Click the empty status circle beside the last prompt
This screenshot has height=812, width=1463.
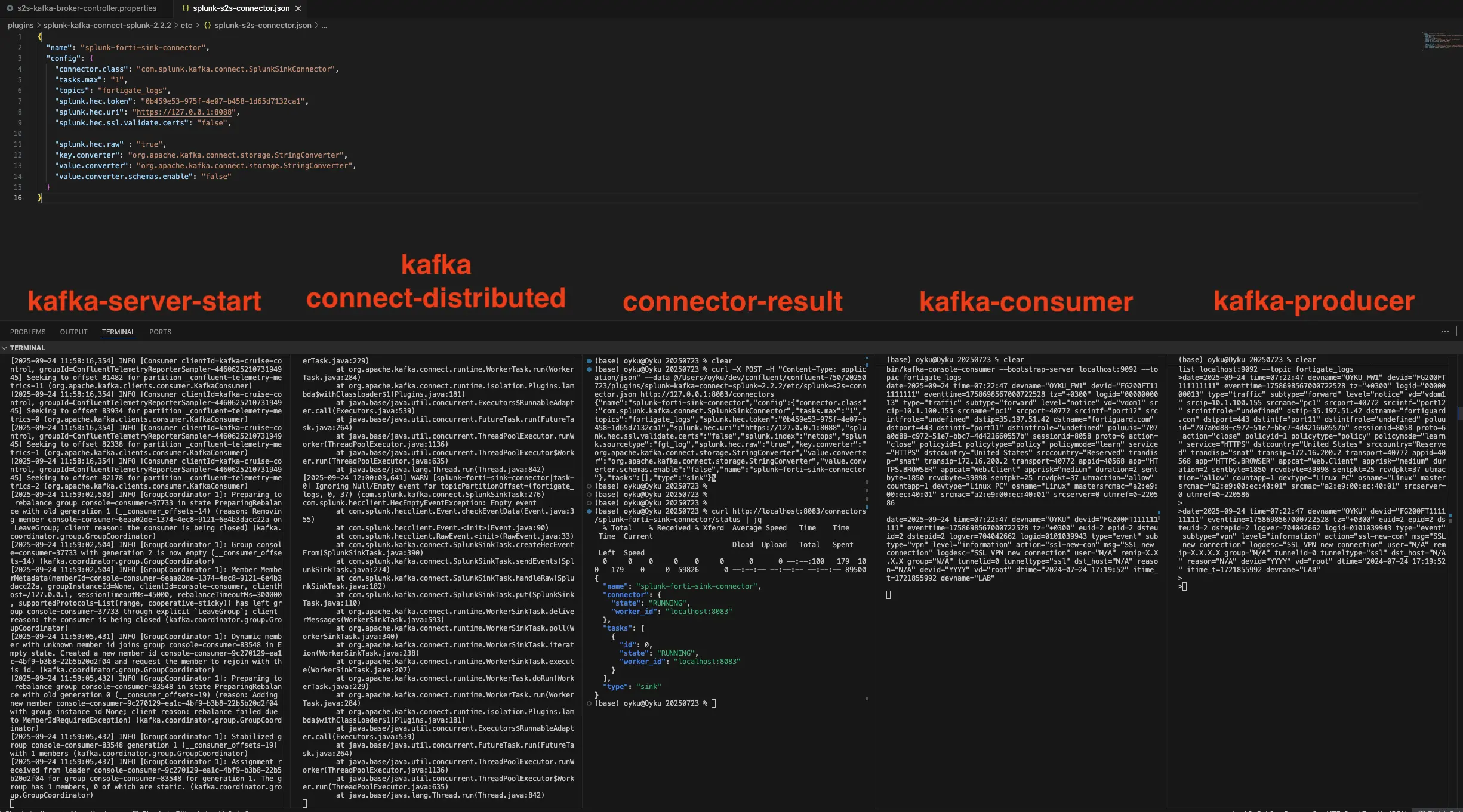point(589,703)
